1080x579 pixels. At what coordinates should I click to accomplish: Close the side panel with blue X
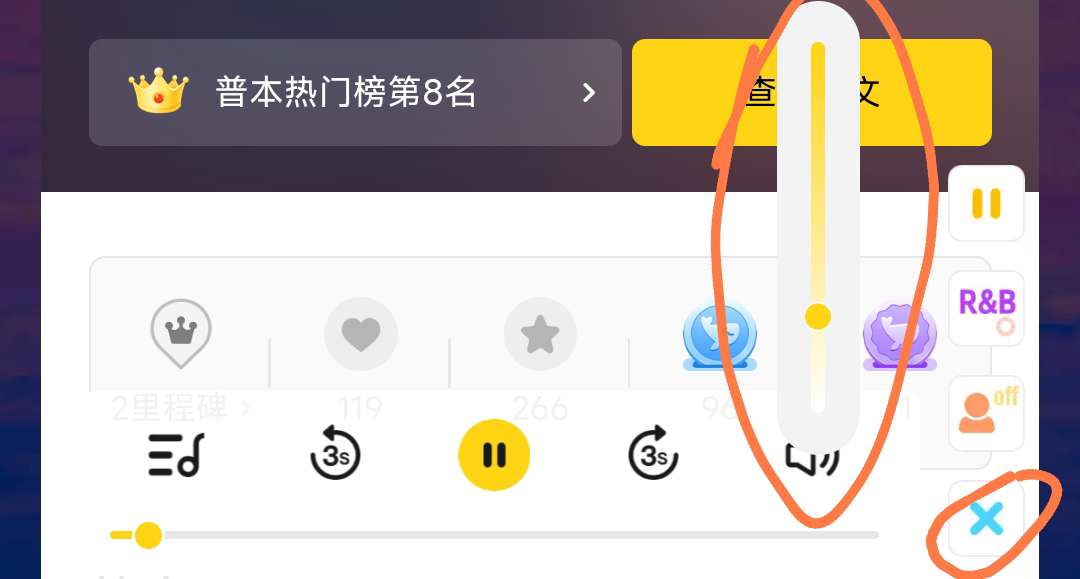986,518
